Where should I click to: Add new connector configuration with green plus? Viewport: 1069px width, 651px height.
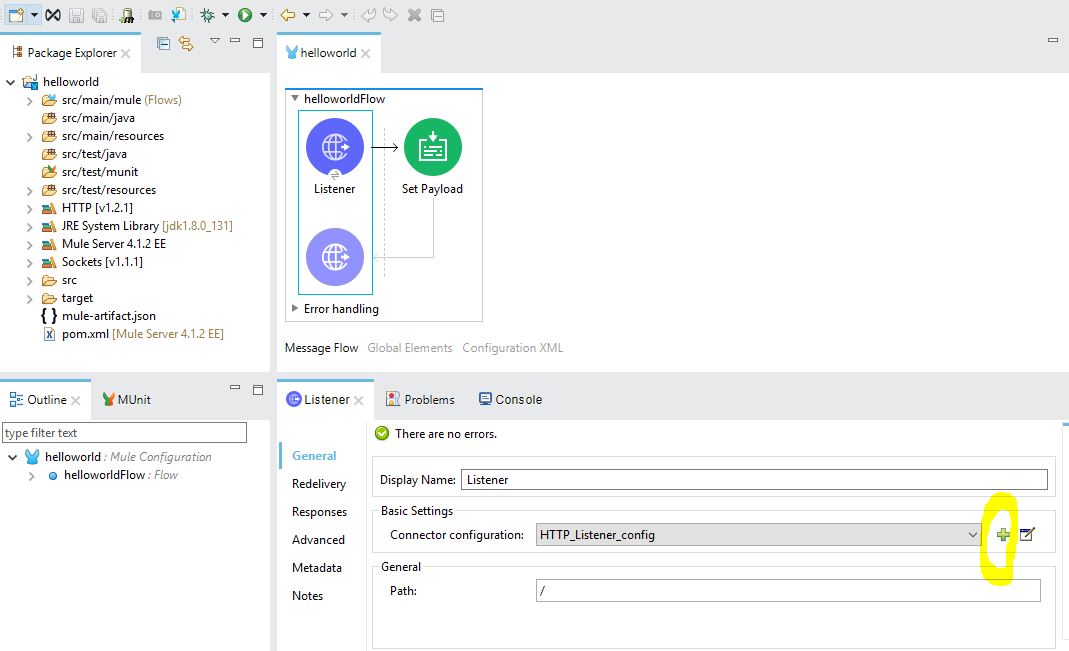click(1003, 535)
